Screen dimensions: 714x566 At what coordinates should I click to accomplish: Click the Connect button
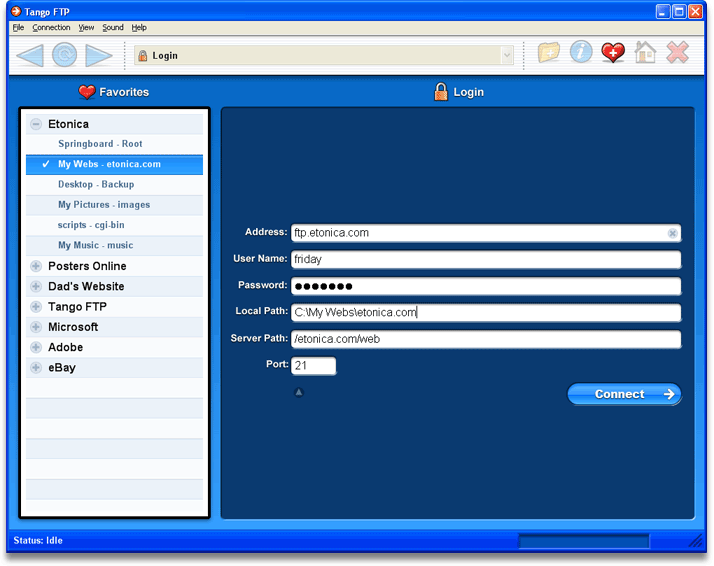coord(624,394)
